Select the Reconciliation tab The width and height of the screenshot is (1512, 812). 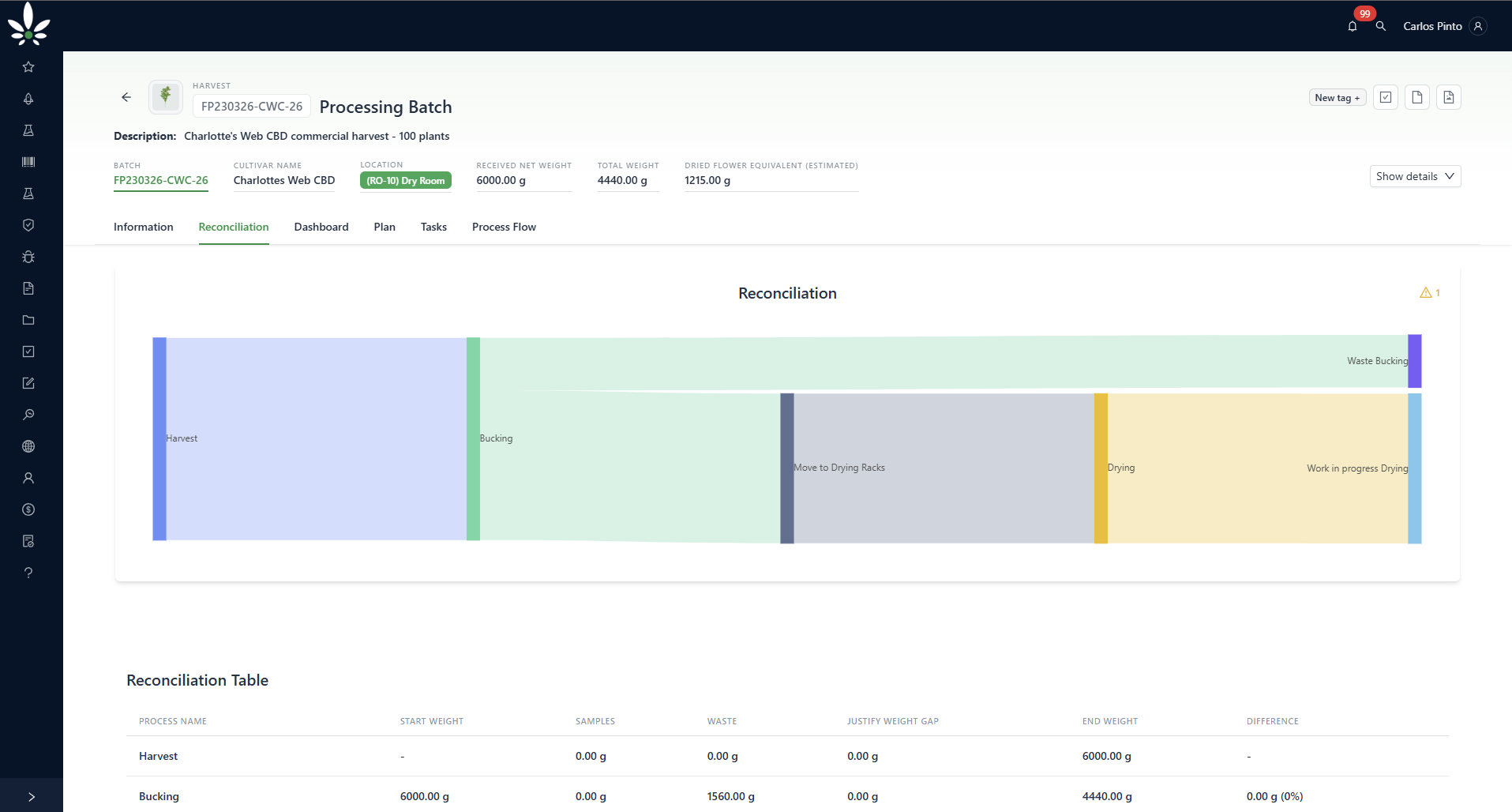[234, 227]
